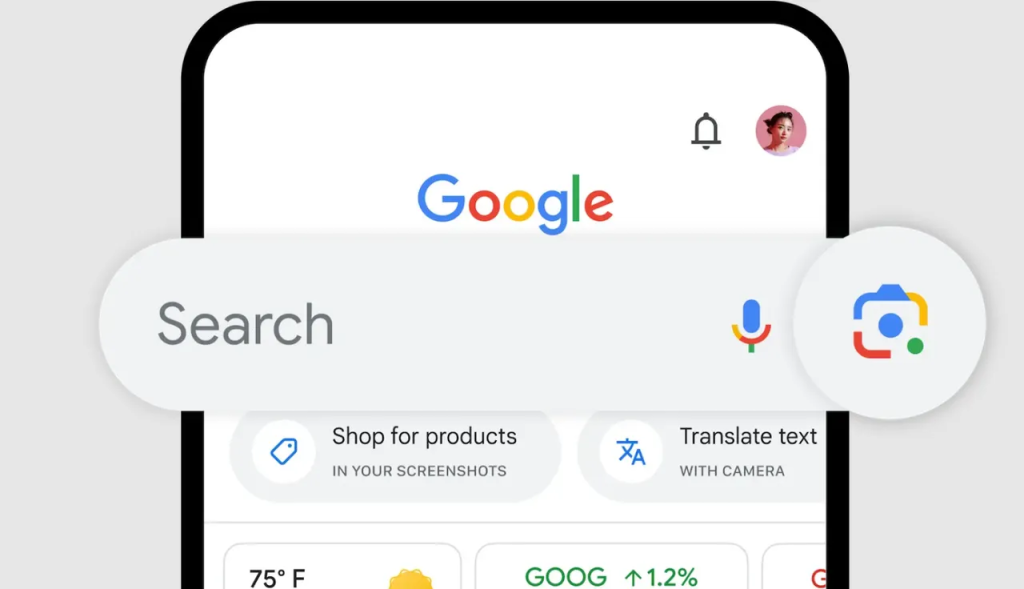Tap the gray Search placeholder text
Viewport: 1024px width, 589px height.
(x=246, y=324)
